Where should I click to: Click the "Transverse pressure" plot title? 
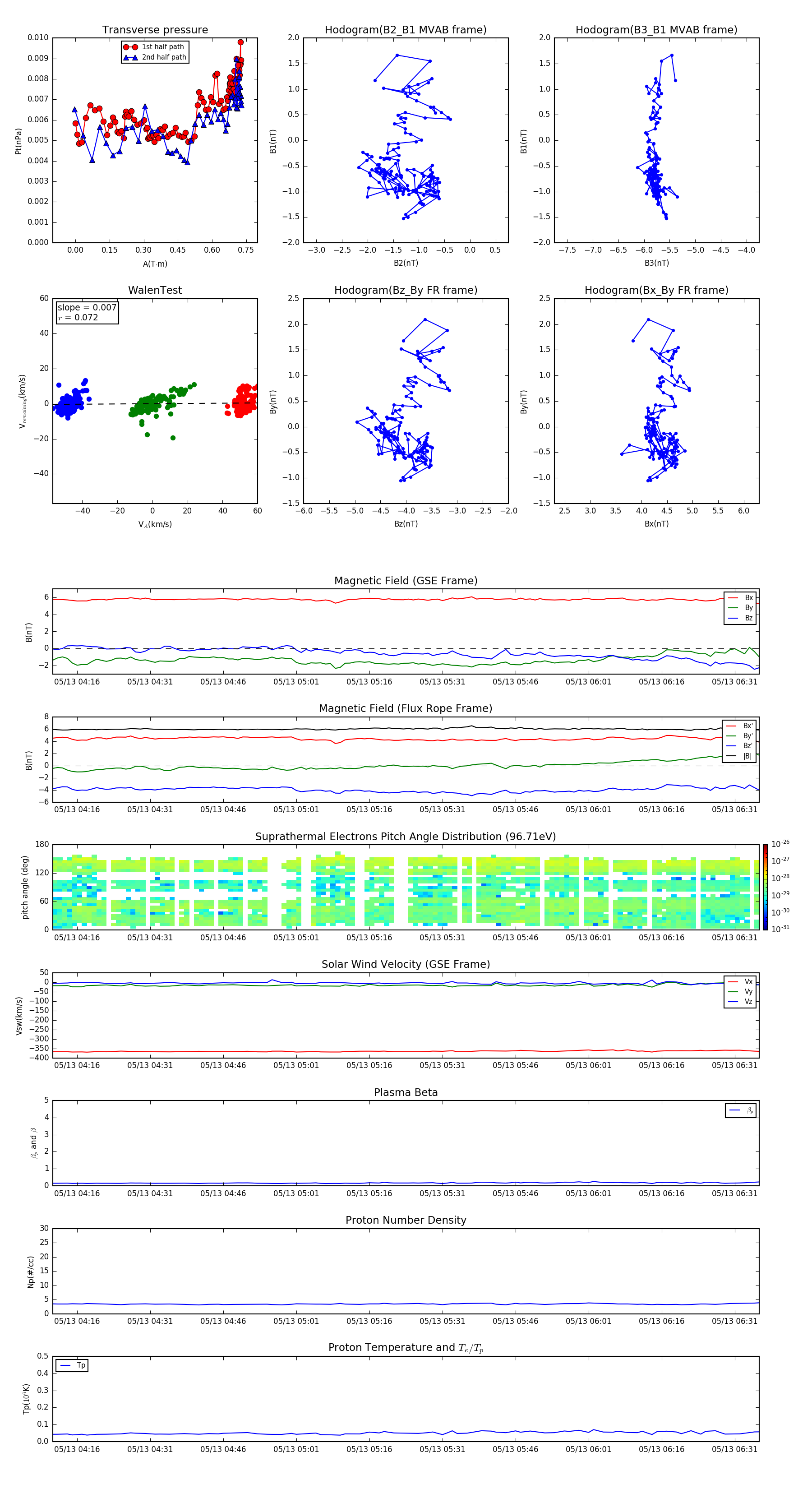(x=155, y=29)
